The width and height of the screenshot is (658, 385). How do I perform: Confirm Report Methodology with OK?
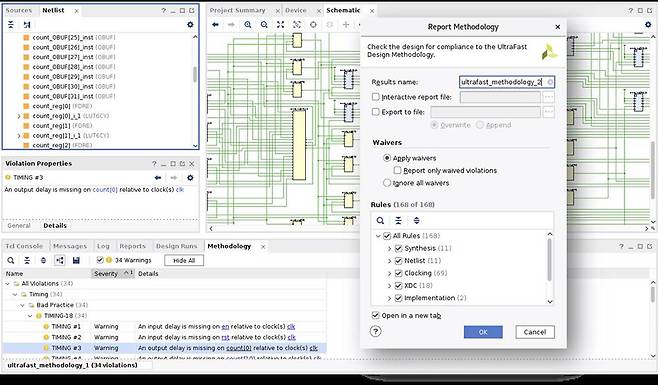(483, 332)
